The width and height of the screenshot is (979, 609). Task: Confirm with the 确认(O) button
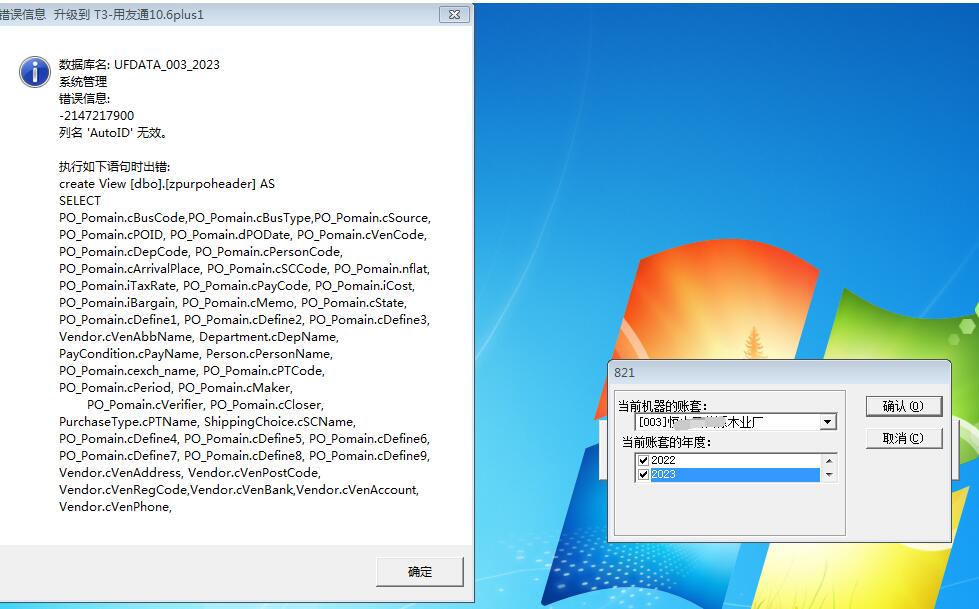(903, 406)
